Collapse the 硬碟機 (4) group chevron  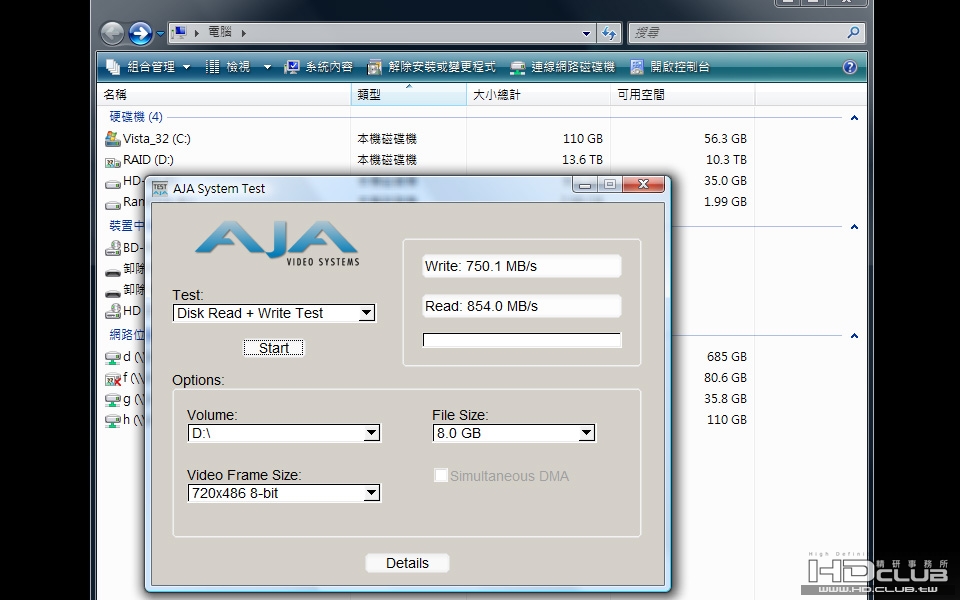(x=854, y=118)
